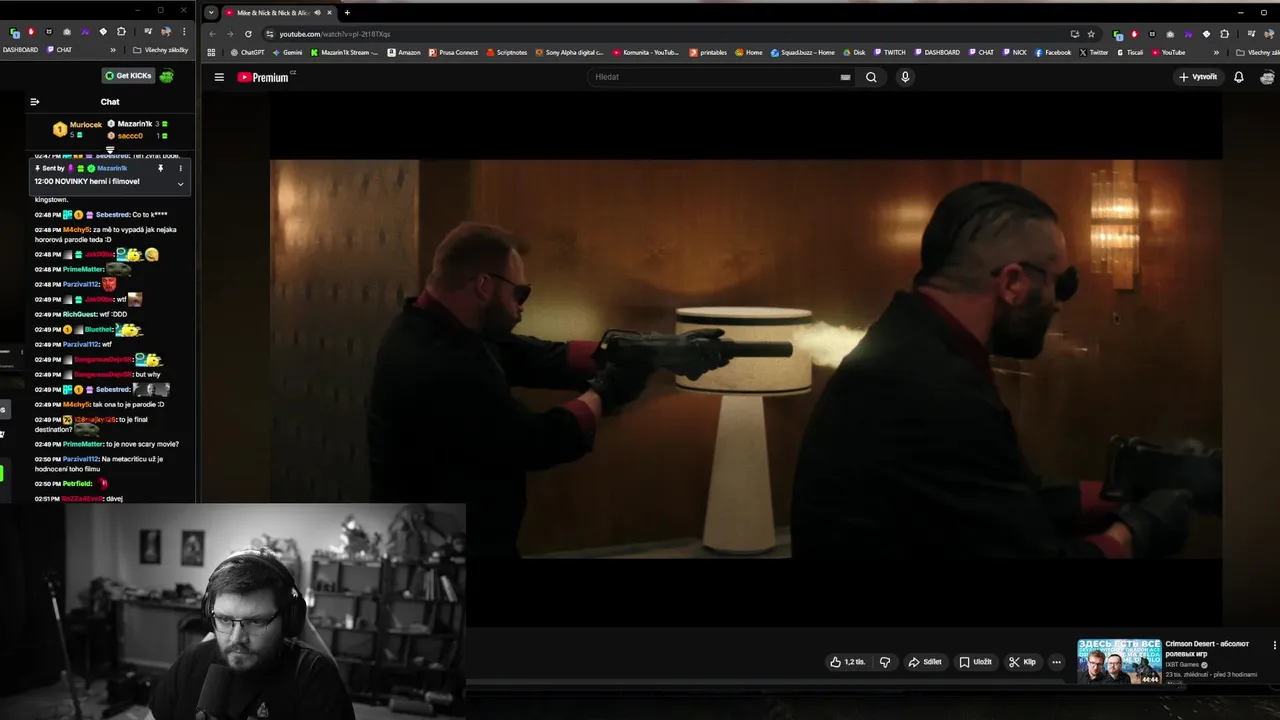Open the Amazon bookmark

pyautogui.click(x=404, y=52)
